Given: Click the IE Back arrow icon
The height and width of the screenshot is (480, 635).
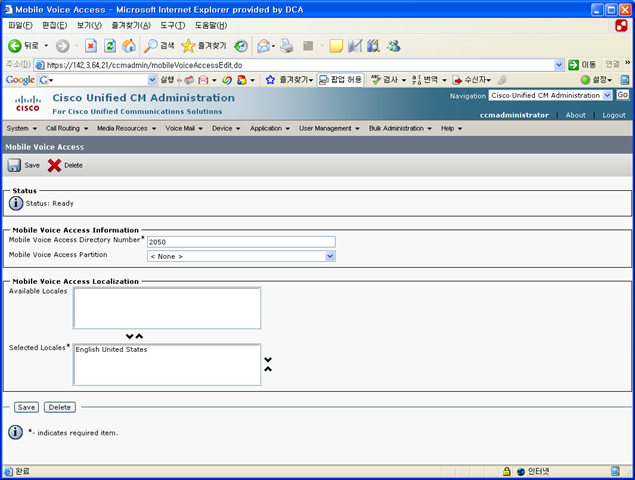Looking at the screenshot, I should [x=15, y=46].
